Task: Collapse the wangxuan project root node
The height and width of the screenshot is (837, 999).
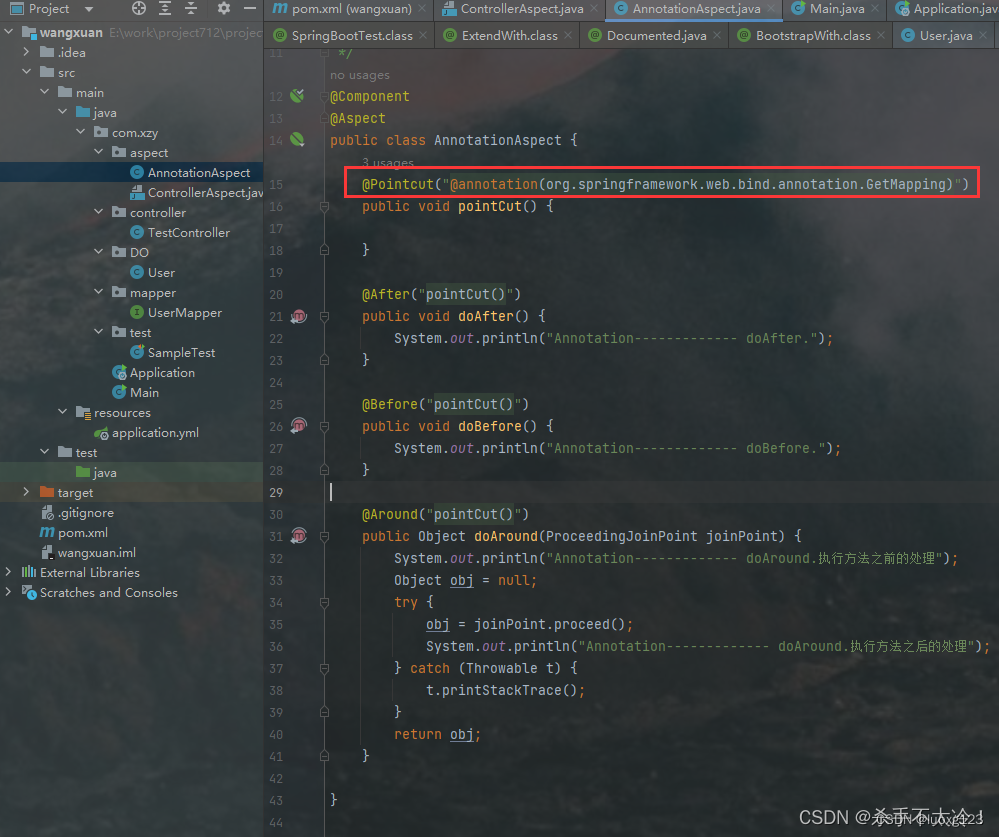Action: pos(9,32)
